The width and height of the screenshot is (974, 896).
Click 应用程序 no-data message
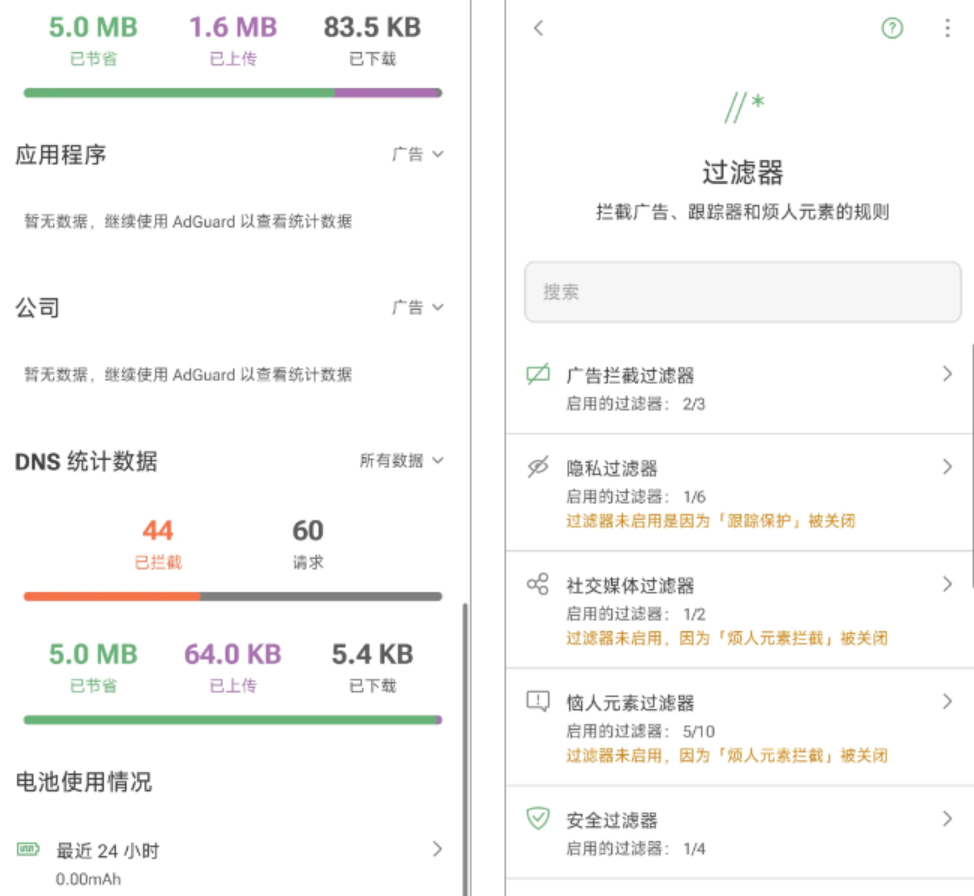(x=188, y=221)
